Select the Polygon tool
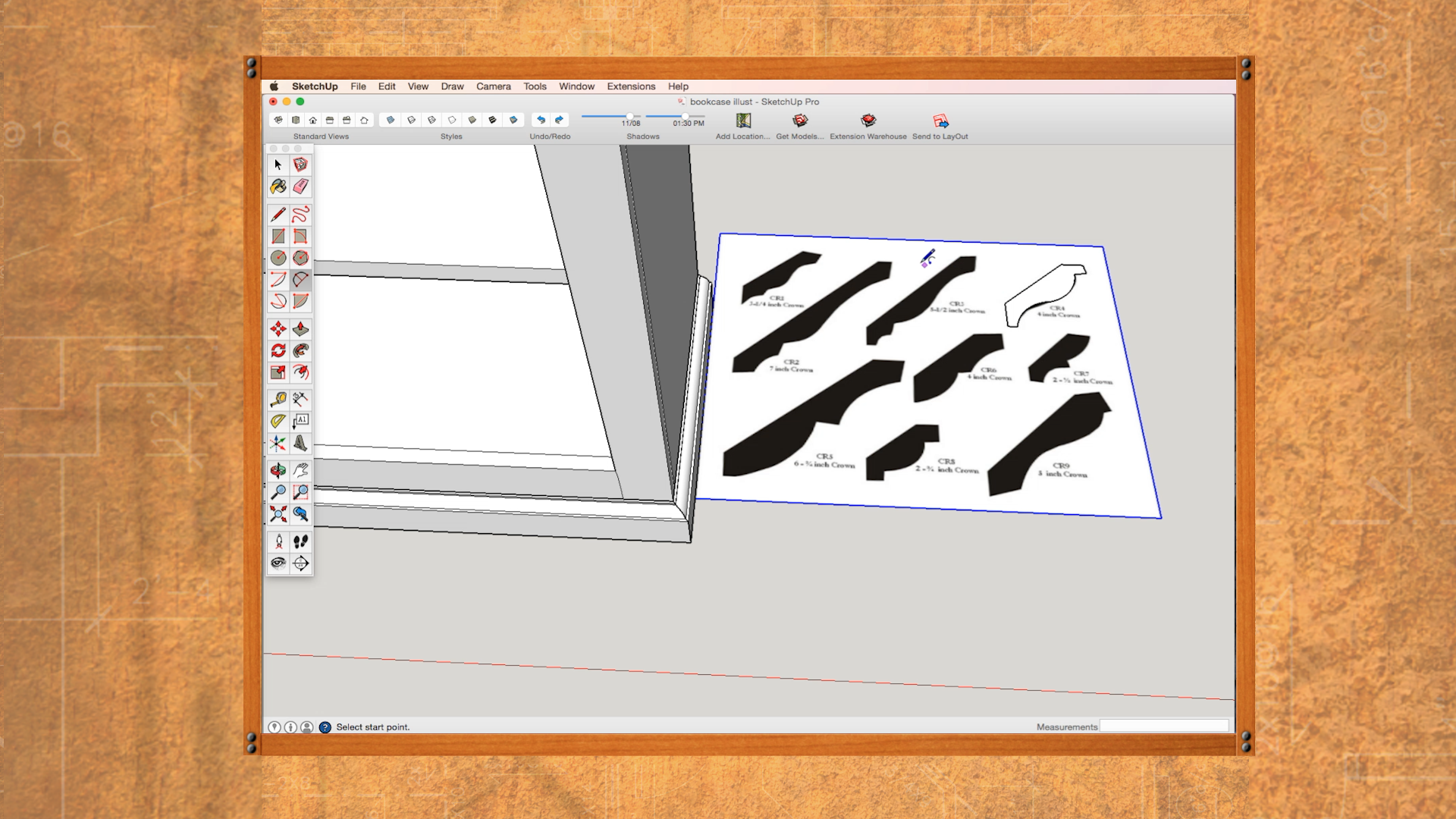Image resolution: width=1456 pixels, height=819 pixels. click(300, 258)
